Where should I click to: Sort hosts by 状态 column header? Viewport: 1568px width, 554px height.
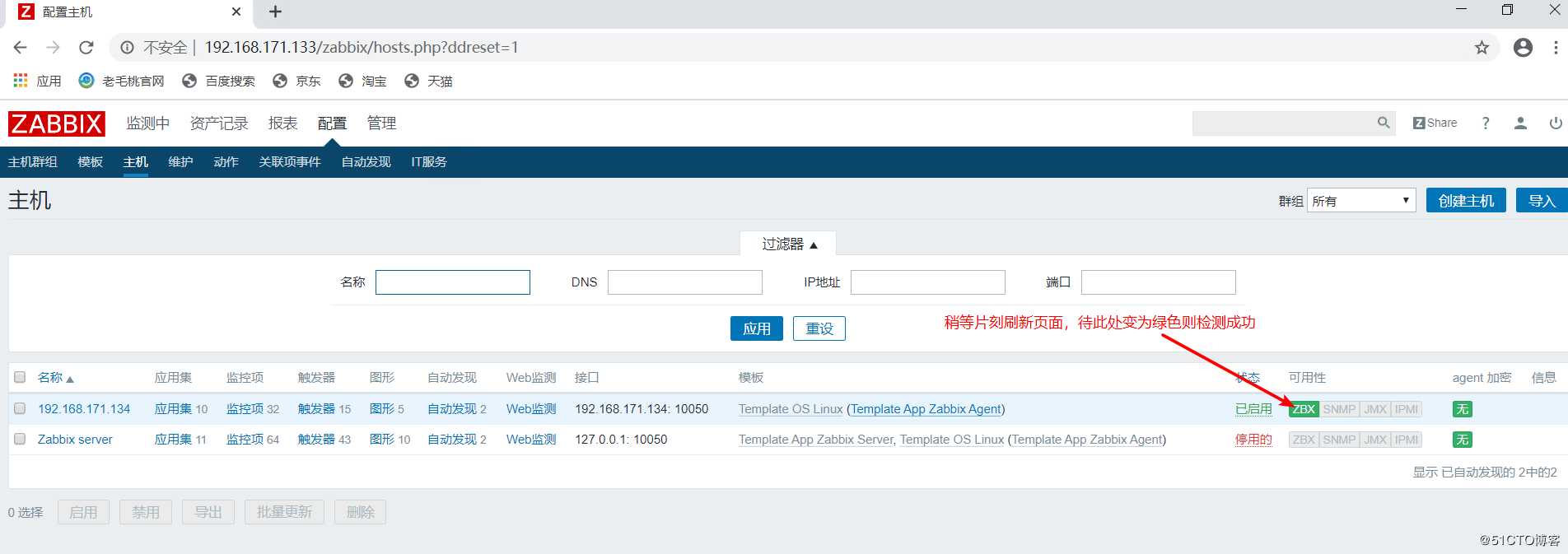(x=1248, y=377)
